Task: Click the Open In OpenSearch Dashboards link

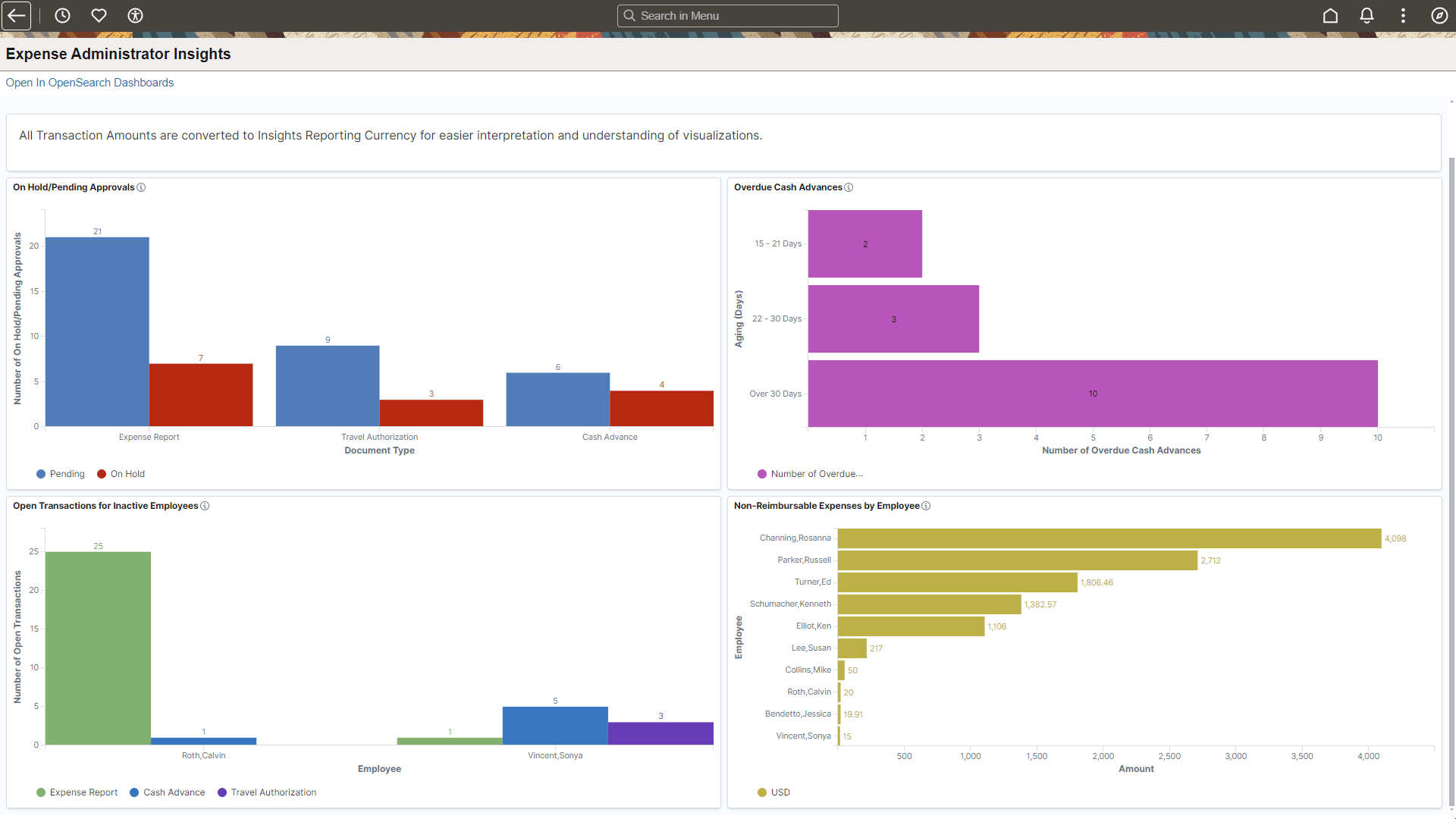Action: pyautogui.click(x=89, y=82)
